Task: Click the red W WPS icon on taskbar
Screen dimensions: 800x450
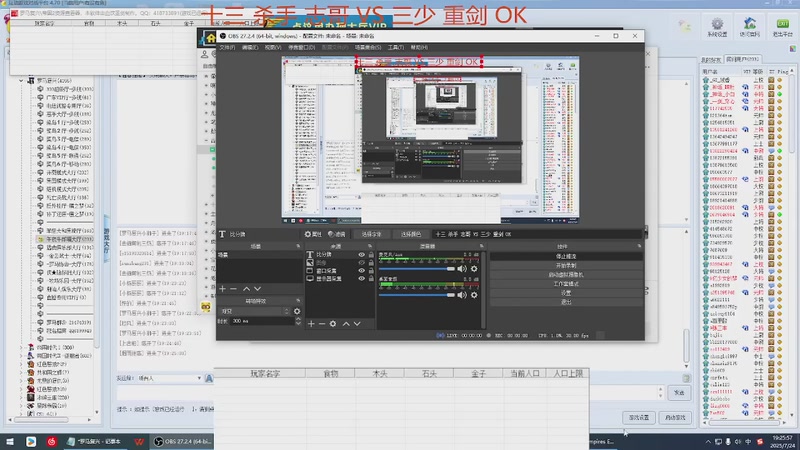Action: (x=139, y=441)
